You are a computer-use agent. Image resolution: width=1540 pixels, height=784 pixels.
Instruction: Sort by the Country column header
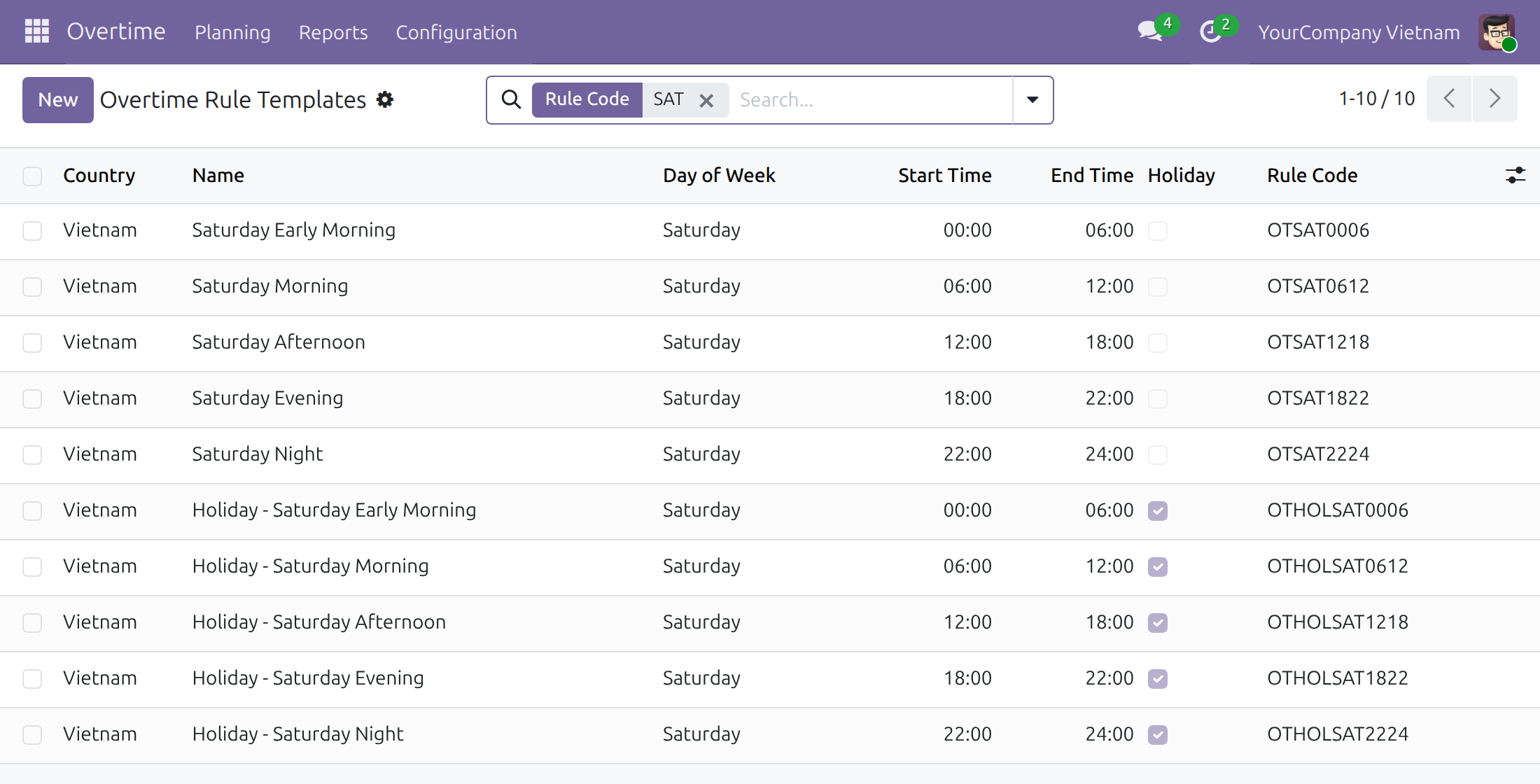click(99, 175)
